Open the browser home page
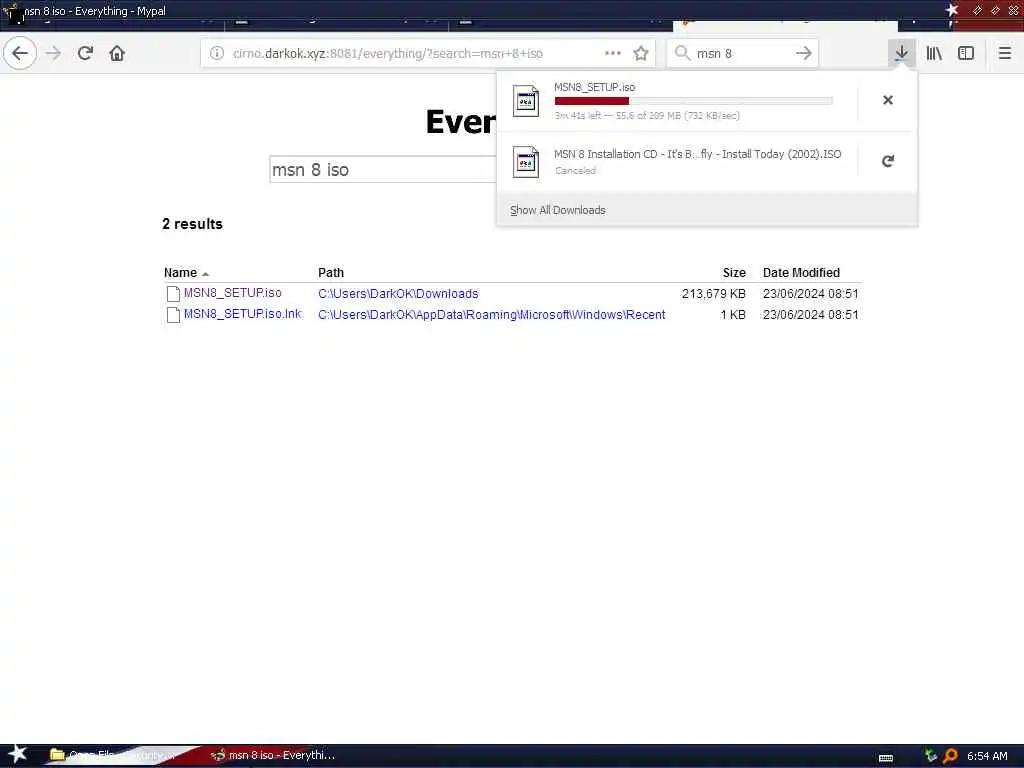This screenshot has width=1024, height=768. tap(117, 53)
